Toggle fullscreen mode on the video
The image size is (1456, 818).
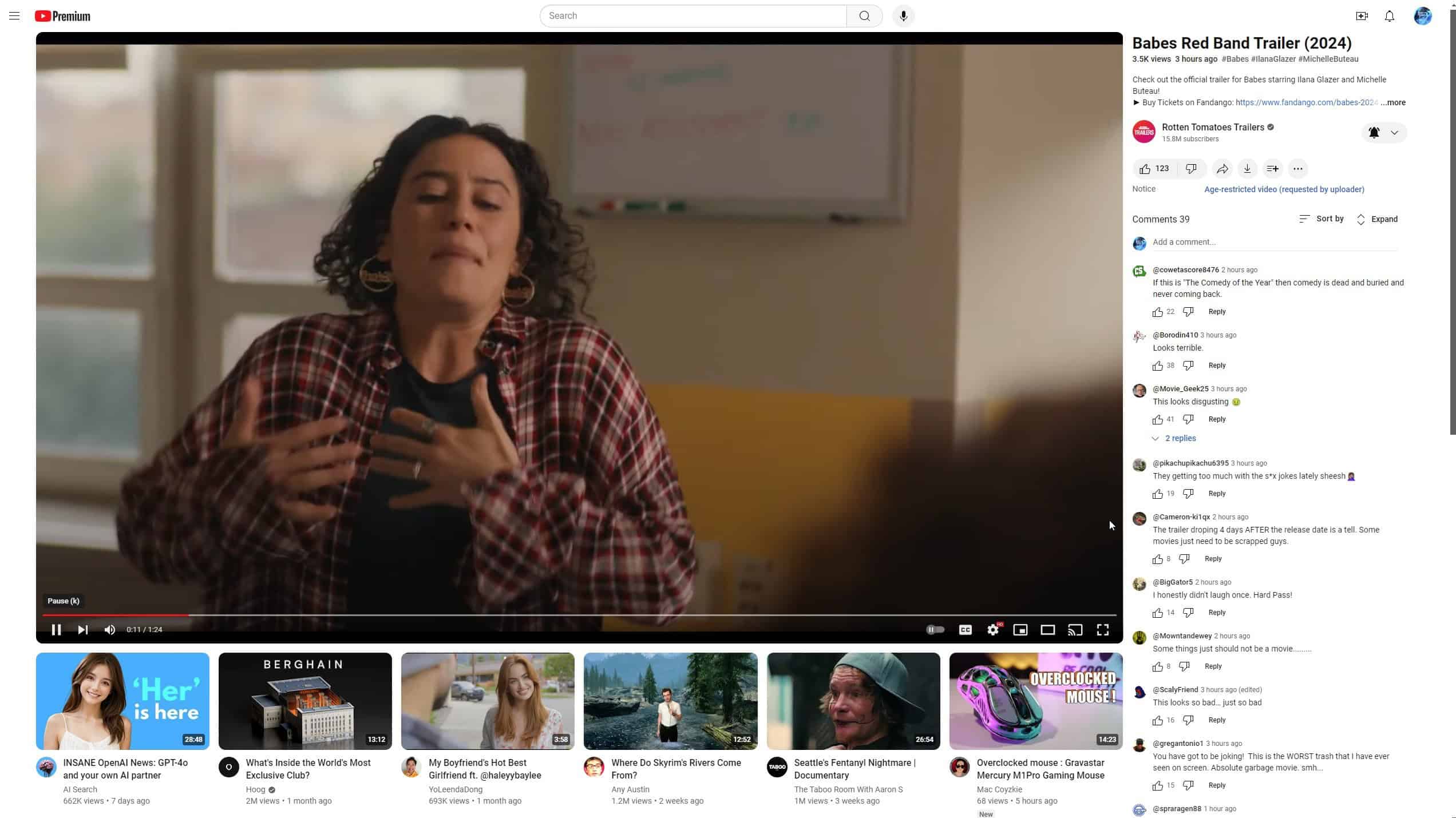(x=1103, y=629)
